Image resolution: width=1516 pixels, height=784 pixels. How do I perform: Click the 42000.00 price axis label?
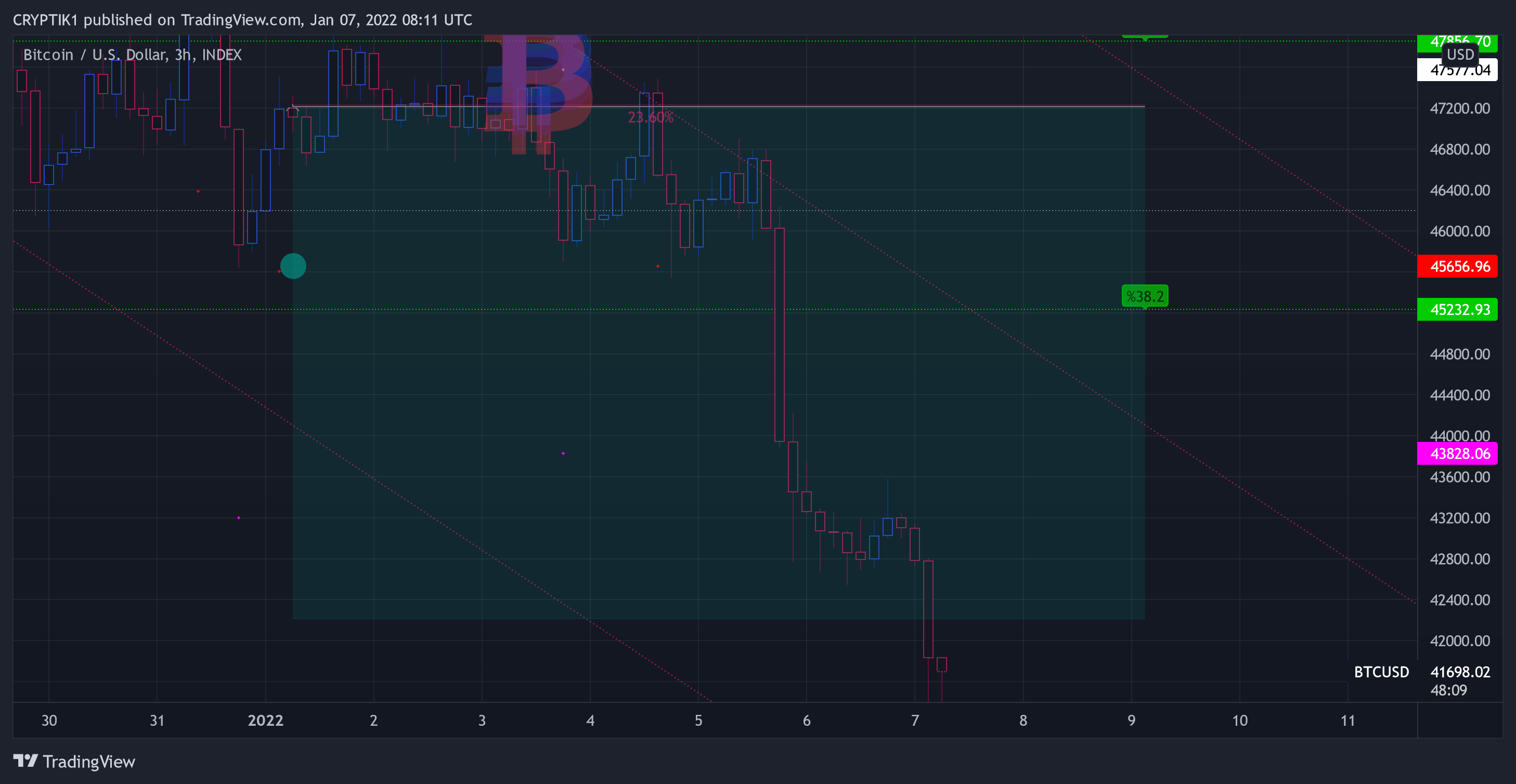coord(1460,641)
